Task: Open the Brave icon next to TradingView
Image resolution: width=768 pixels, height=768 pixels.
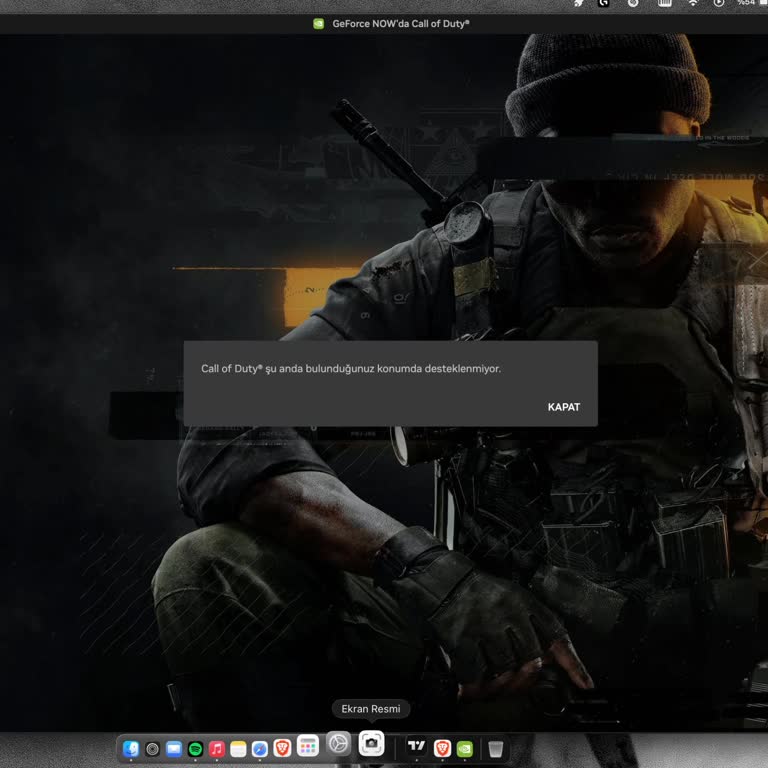Action: (x=442, y=747)
